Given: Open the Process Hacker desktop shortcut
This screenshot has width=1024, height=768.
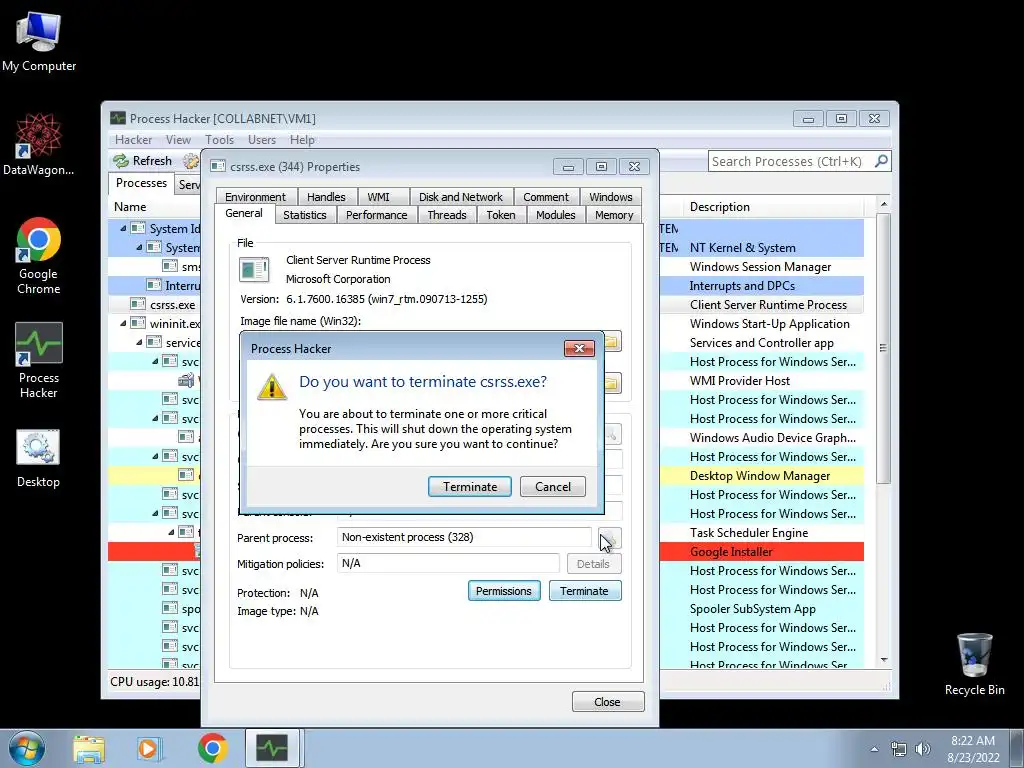Looking at the screenshot, I should click(39, 360).
